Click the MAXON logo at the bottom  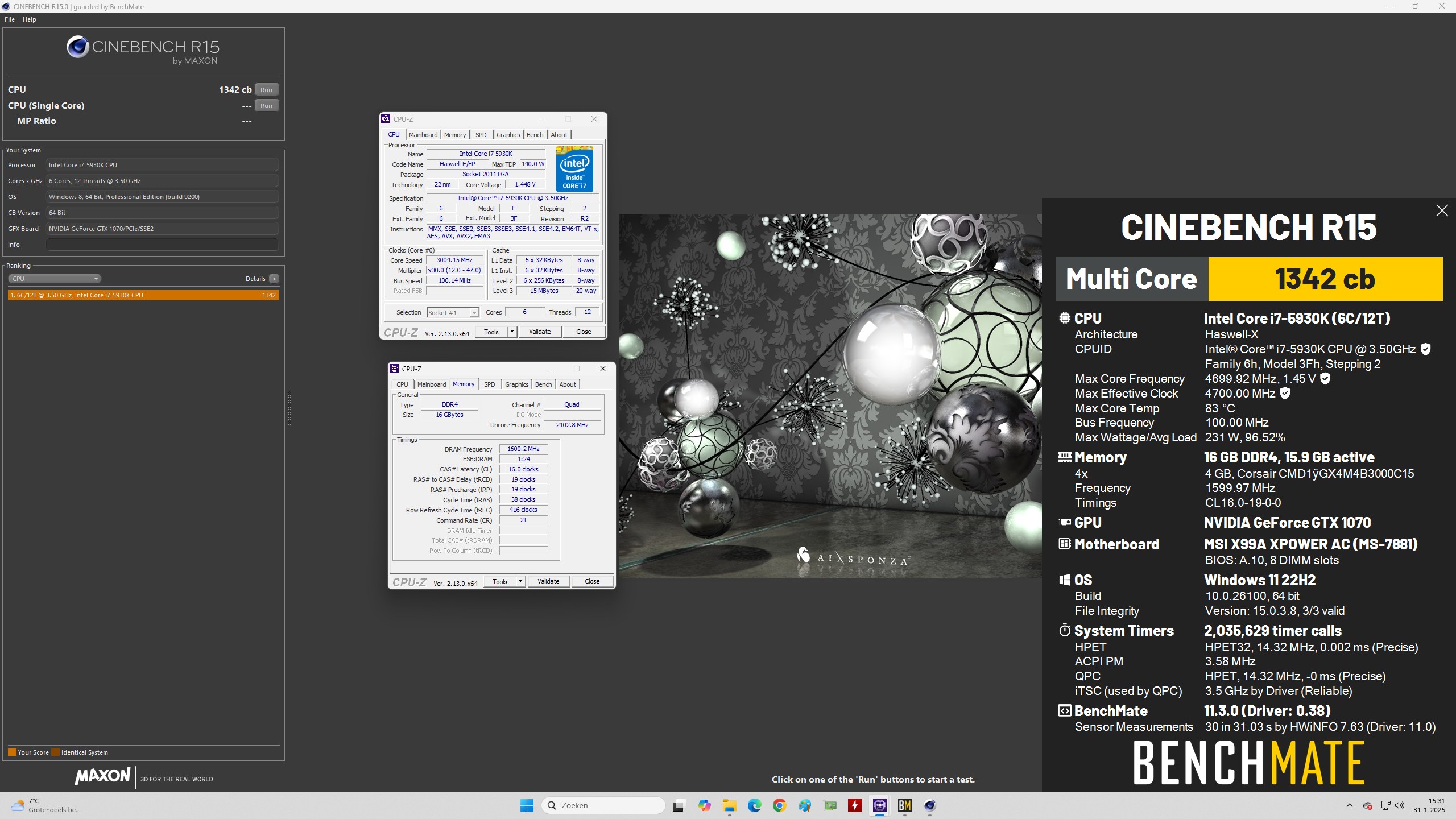[103, 776]
